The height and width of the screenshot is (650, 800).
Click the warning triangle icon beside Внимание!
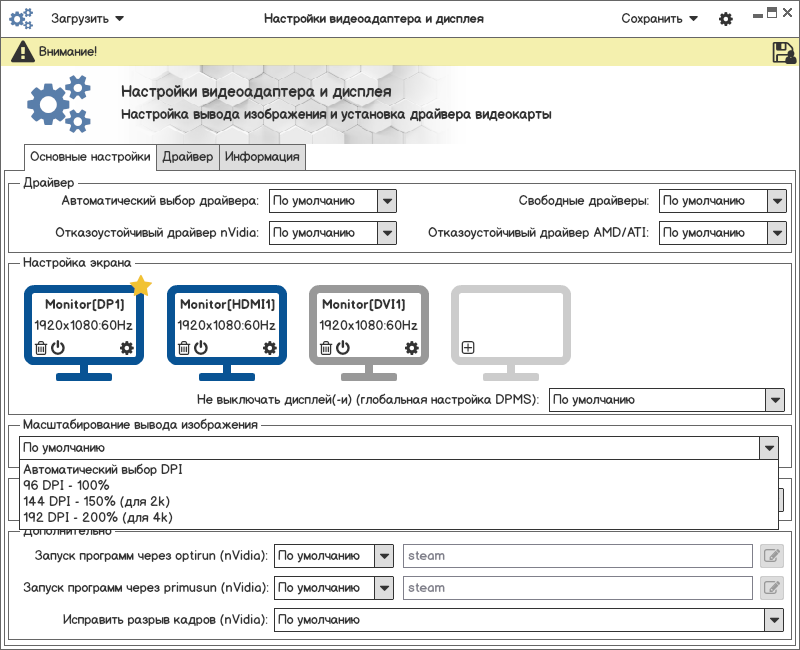click(x=22, y=52)
